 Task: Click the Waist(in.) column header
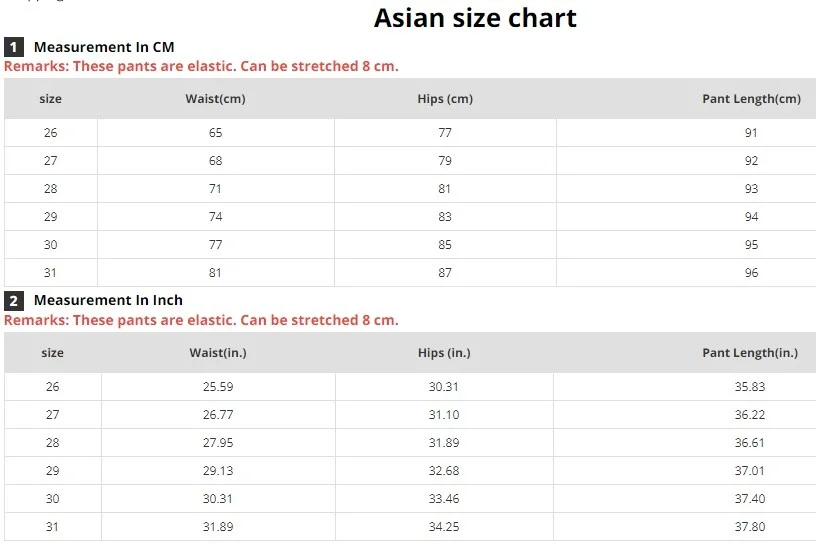click(218, 353)
